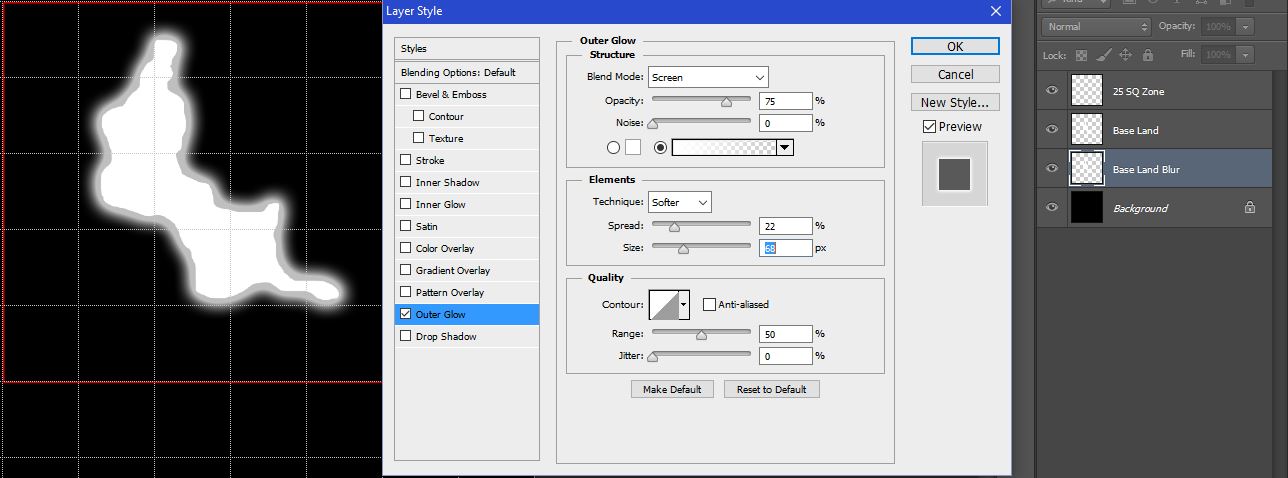1288x478 pixels.
Task: Click the Spread value field 22
Action: 785,226
